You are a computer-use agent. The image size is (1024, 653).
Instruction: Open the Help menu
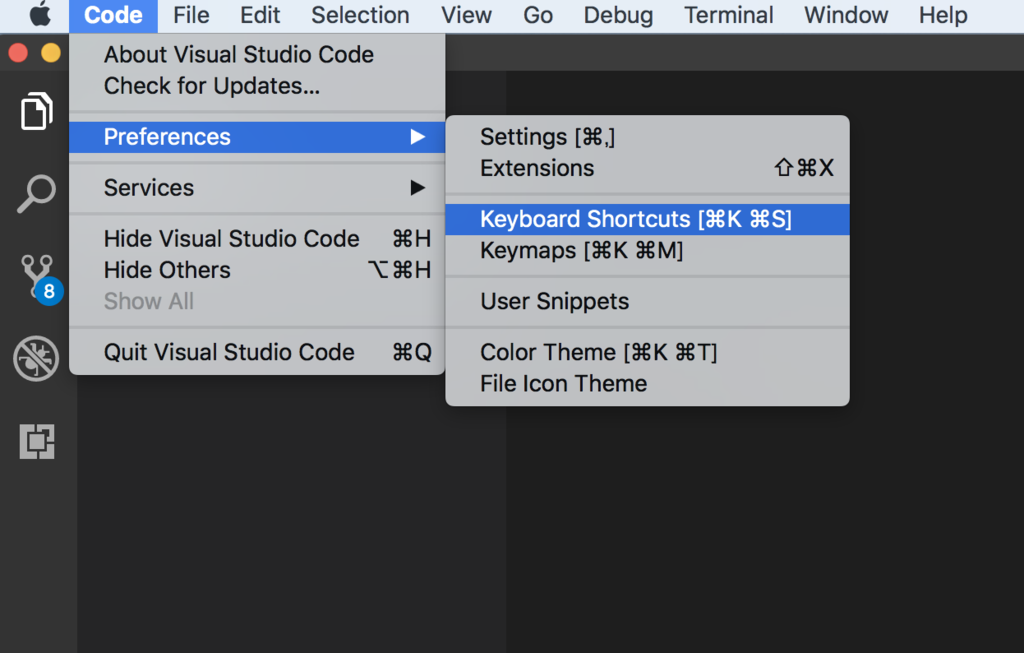click(x=943, y=15)
